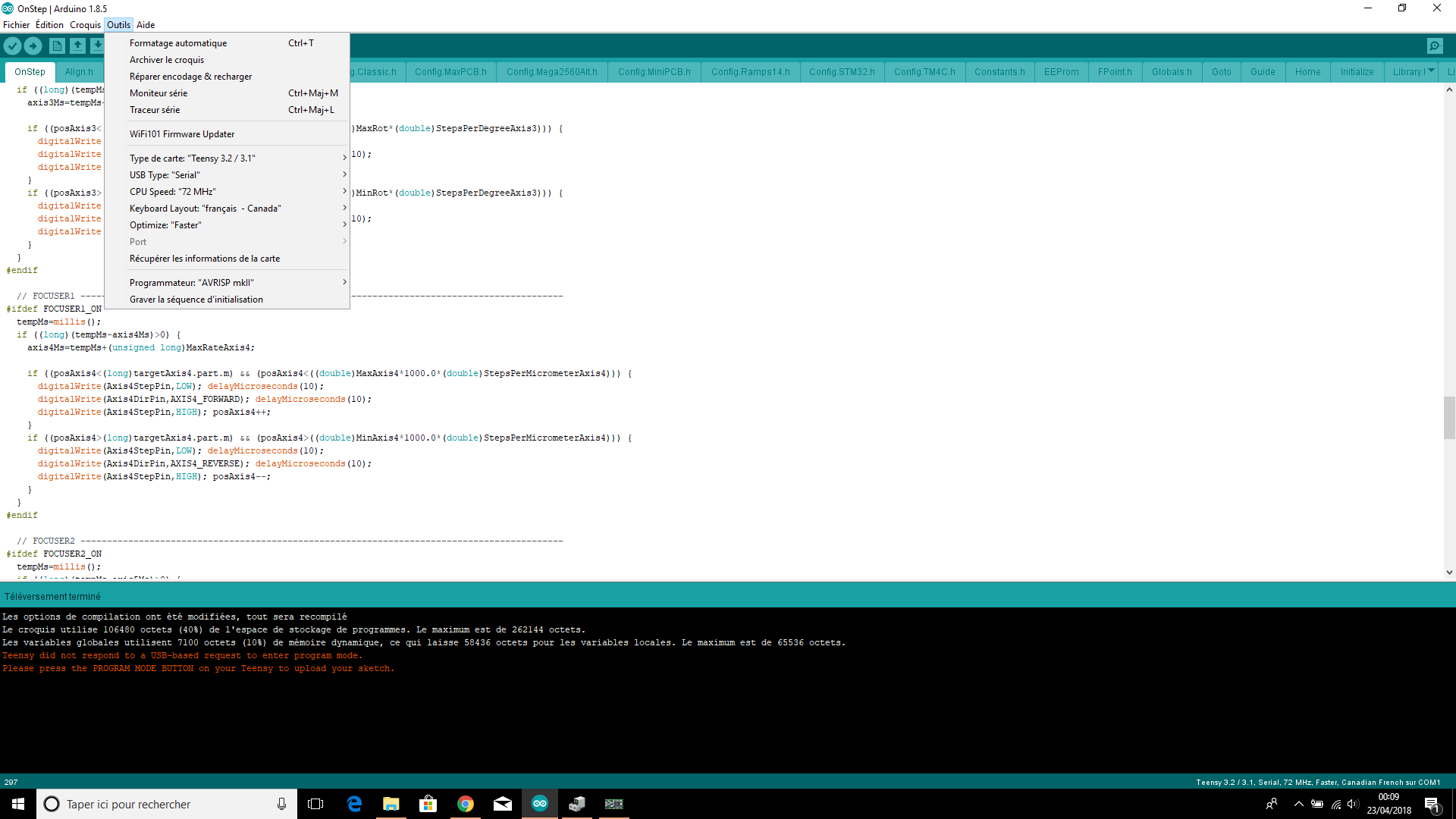Image resolution: width=1456 pixels, height=819 pixels.
Task: Open Mail app from taskbar
Action: tap(503, 804)
